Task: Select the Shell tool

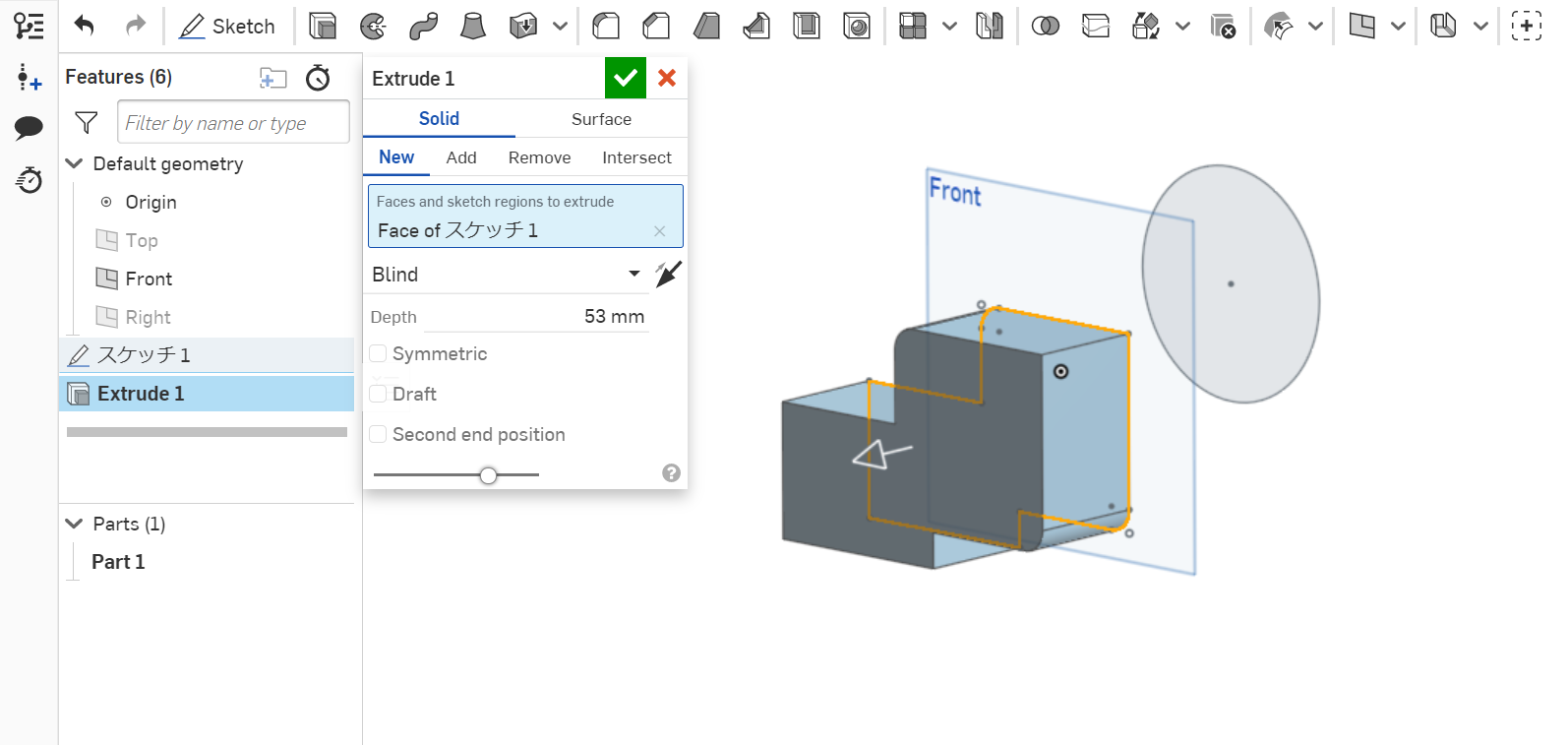Action: pyautogui.click(x=807, y=26)
